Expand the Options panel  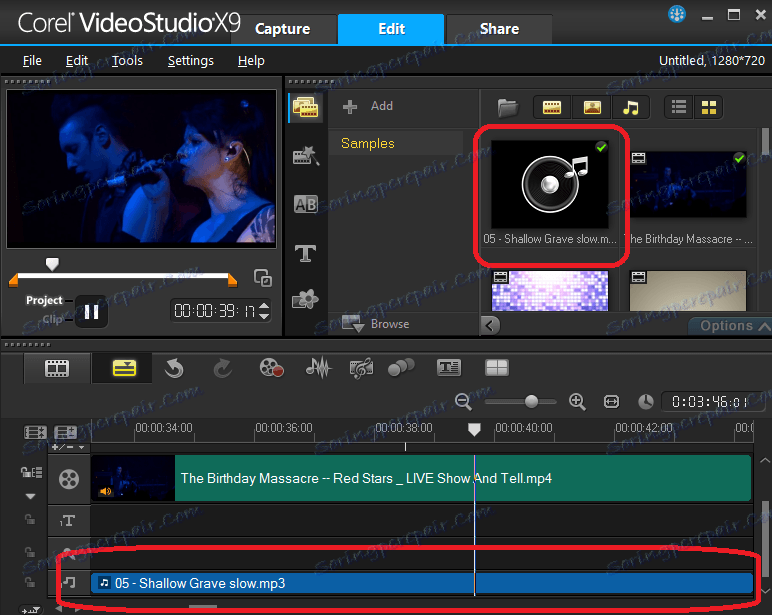tap(730, 326)
